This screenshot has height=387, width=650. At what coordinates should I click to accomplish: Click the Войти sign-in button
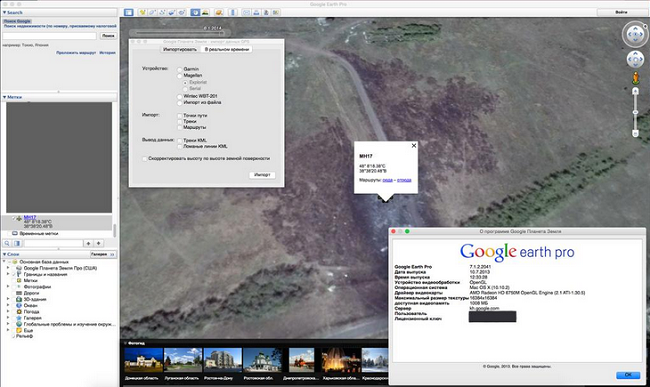[621, 12]
